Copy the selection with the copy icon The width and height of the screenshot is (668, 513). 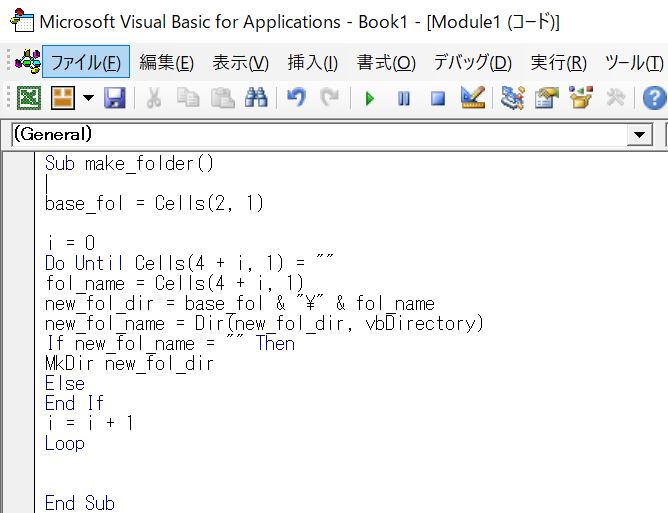point(188,98)
